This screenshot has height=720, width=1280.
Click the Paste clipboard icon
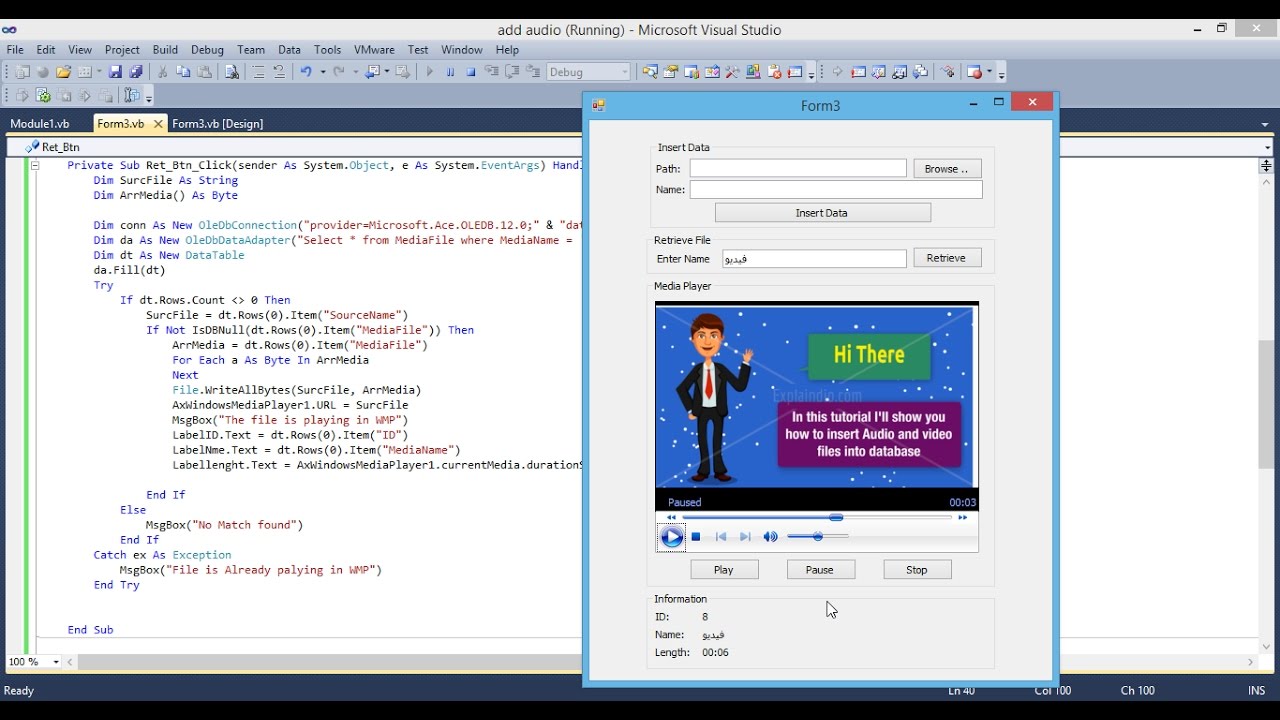pos(204,72)
